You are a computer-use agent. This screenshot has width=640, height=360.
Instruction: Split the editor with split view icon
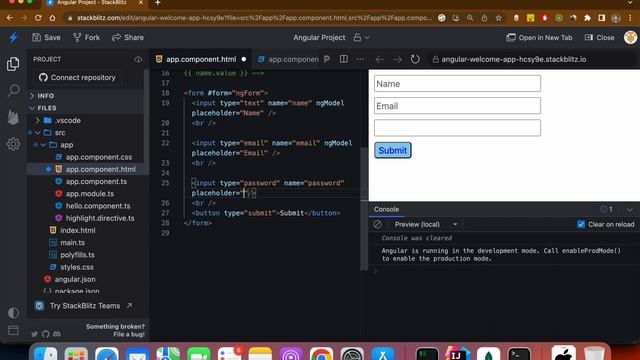point(344,60)
